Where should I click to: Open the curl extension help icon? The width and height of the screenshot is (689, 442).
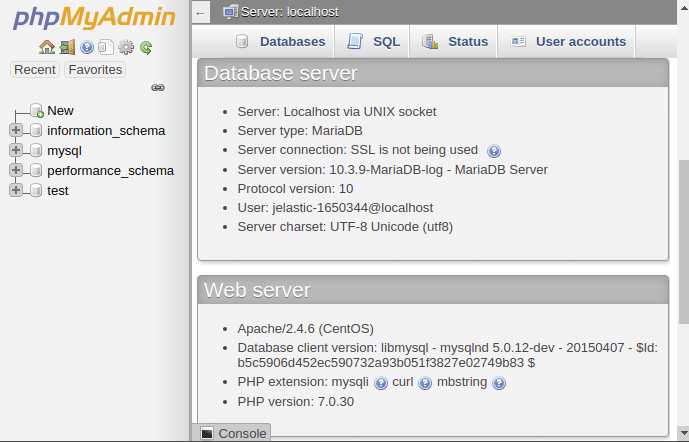pos(425,383)
